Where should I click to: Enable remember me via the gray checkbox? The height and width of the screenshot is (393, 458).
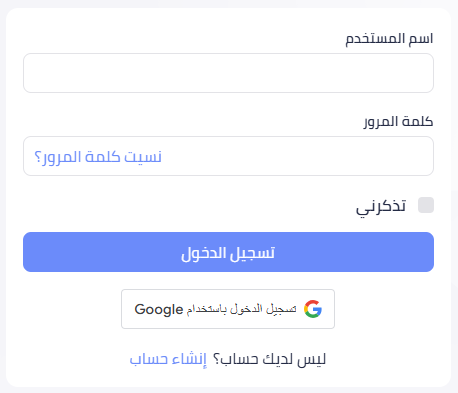click(426, 205)
